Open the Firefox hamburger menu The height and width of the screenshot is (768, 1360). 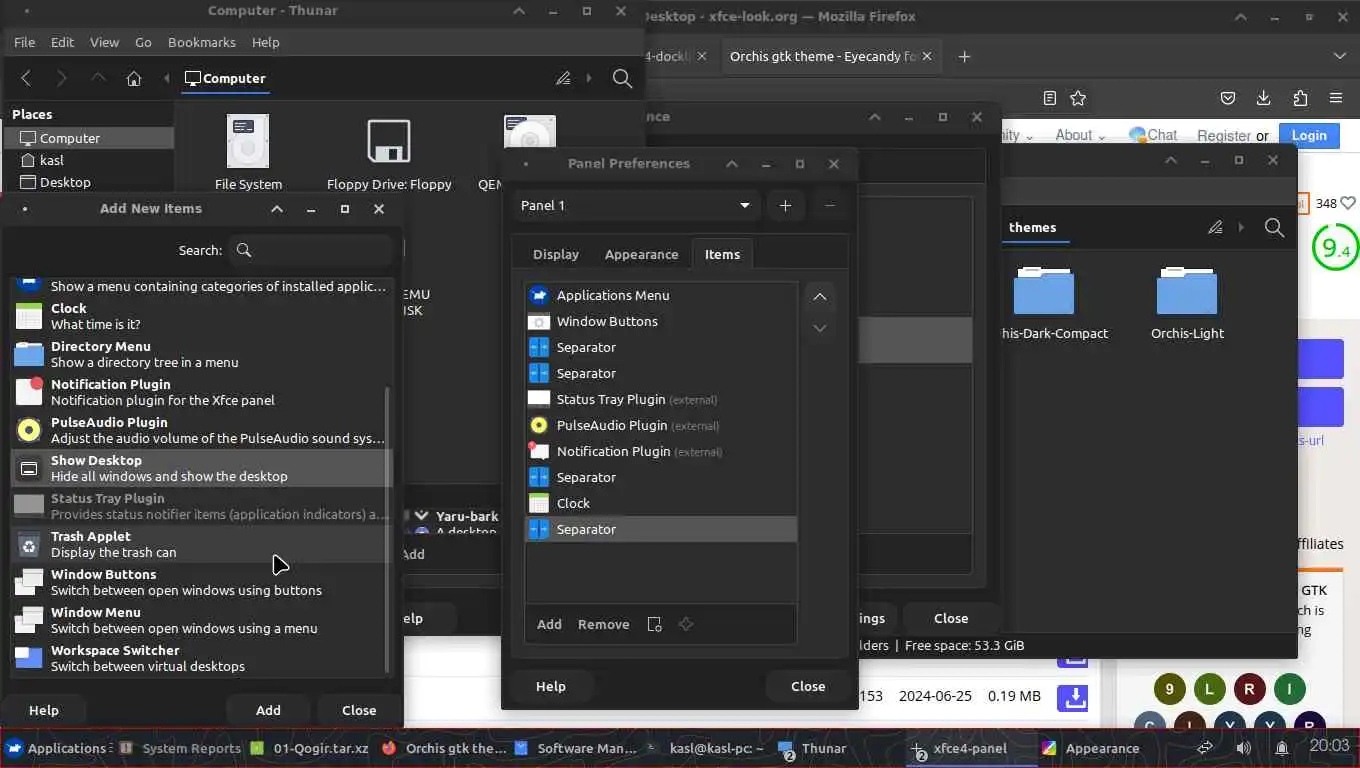(x=1336, y=98)
